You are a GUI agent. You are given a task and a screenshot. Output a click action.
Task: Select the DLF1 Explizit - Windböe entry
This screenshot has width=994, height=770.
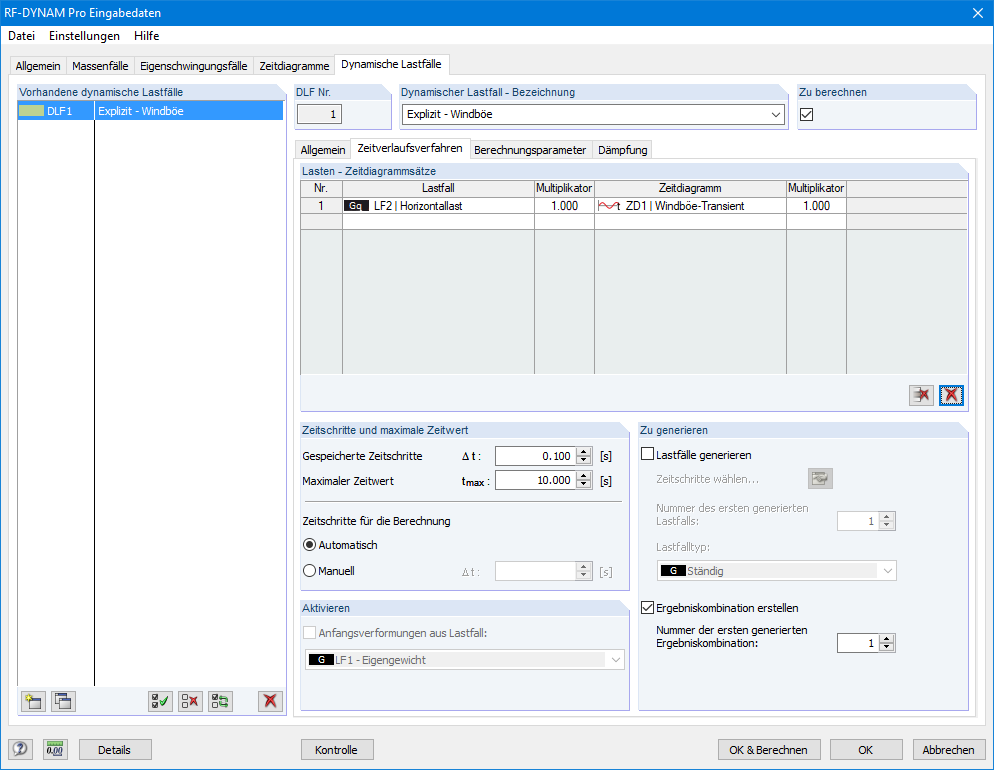pos(150,111)
